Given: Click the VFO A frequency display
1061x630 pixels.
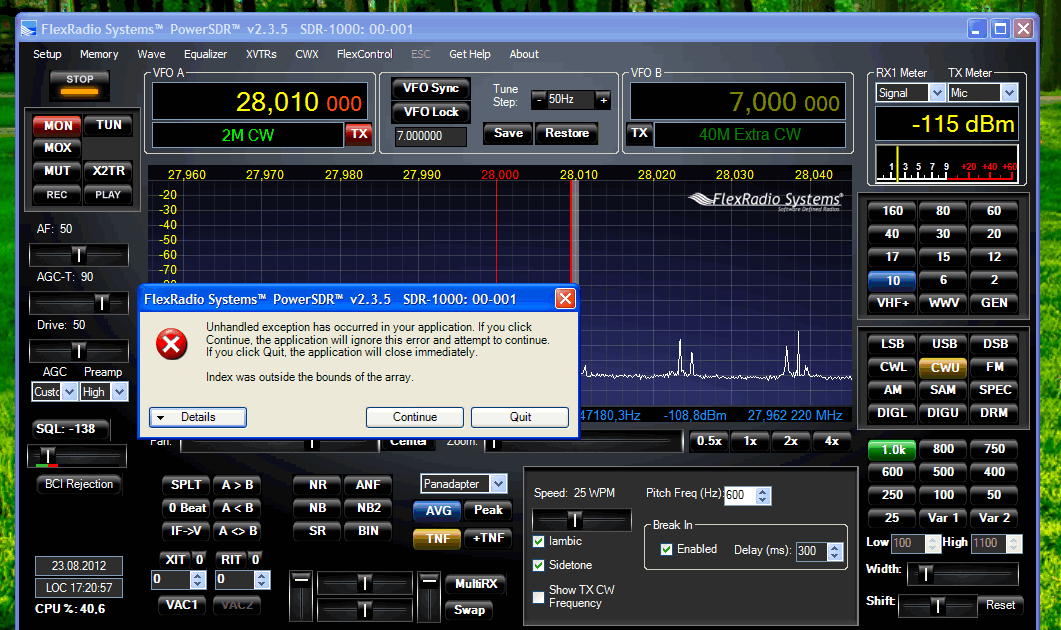Looking at the screenshot, I should tap(260, 102).
